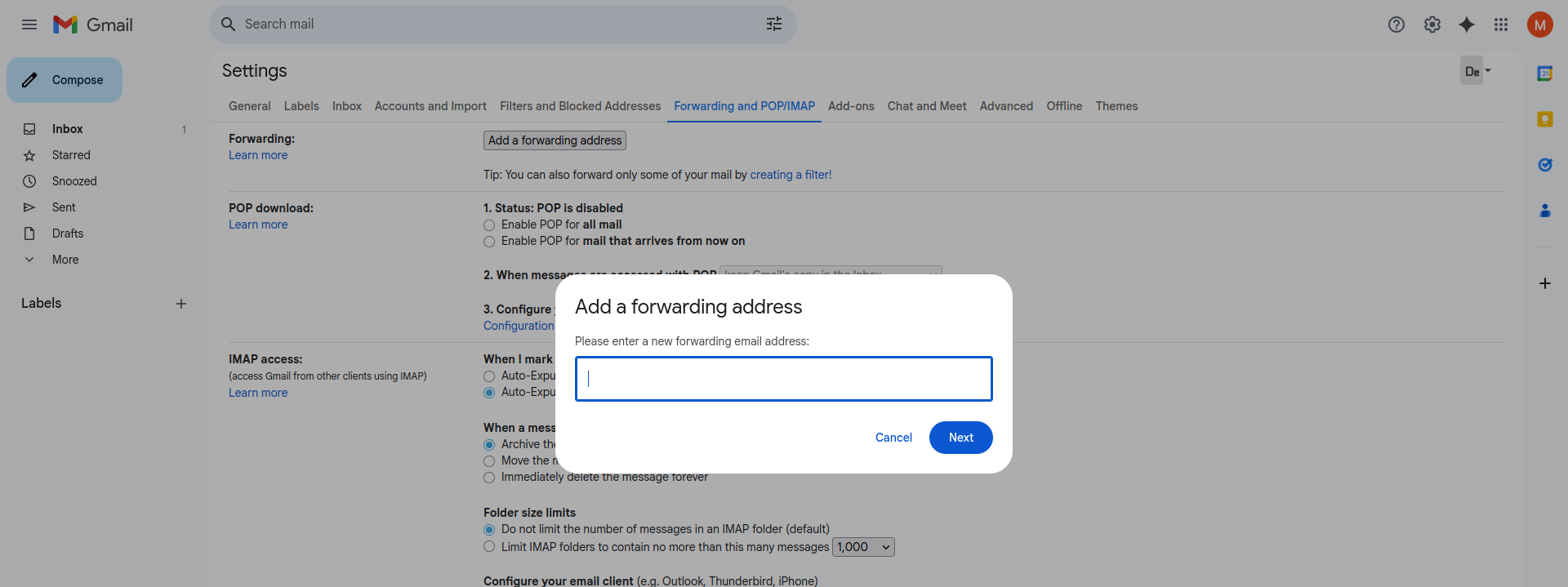Open the IMAP message limit dropdown
Image resolution: width=1568 pixels, height=587 pixels.
[863, 547]
